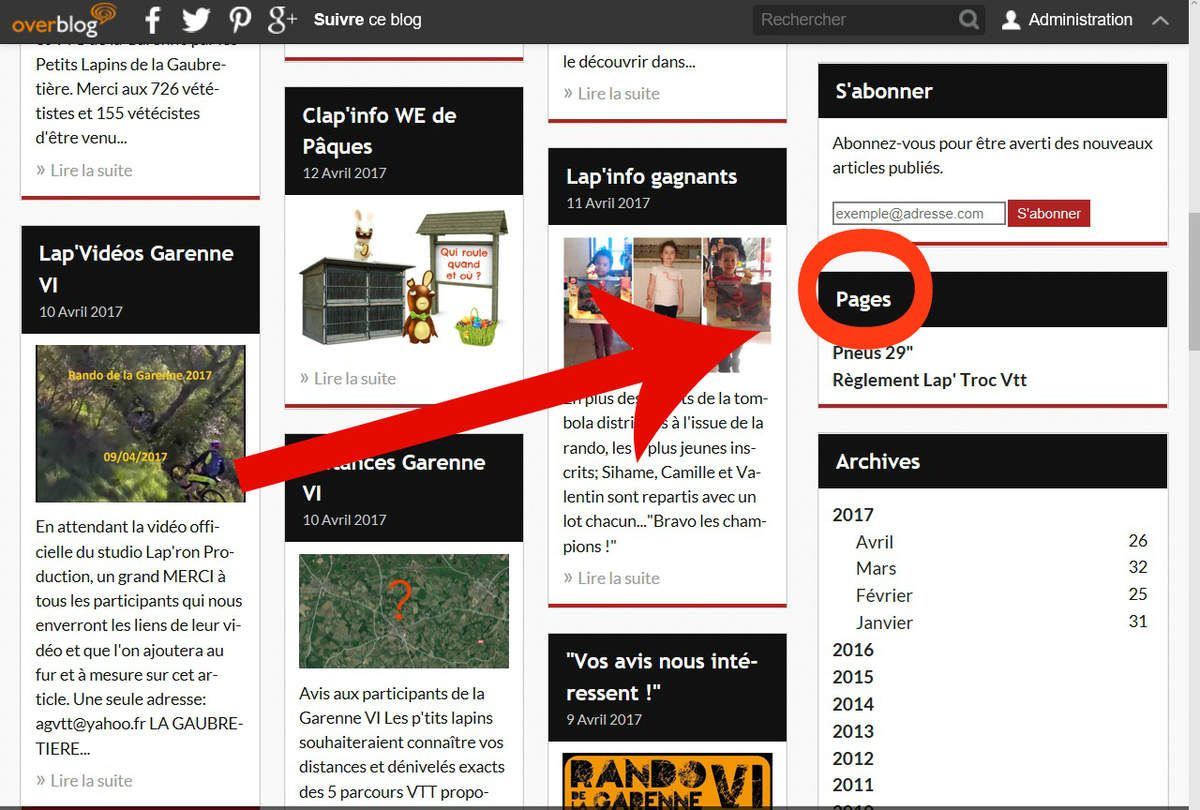This screenshot has height=810, width=1200.
Task: Open Lap'info gagnants article title
Action: (x=651, y=177)
